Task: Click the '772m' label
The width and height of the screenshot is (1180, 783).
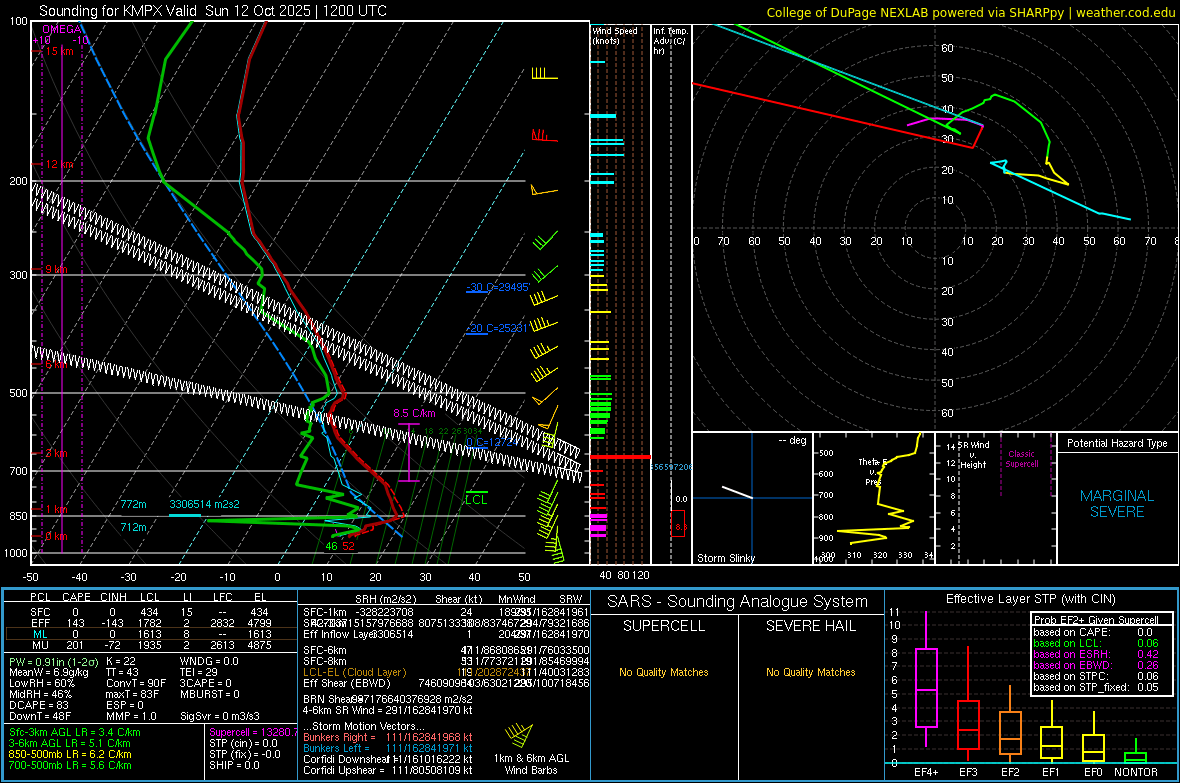Action: tap(133, 504)
